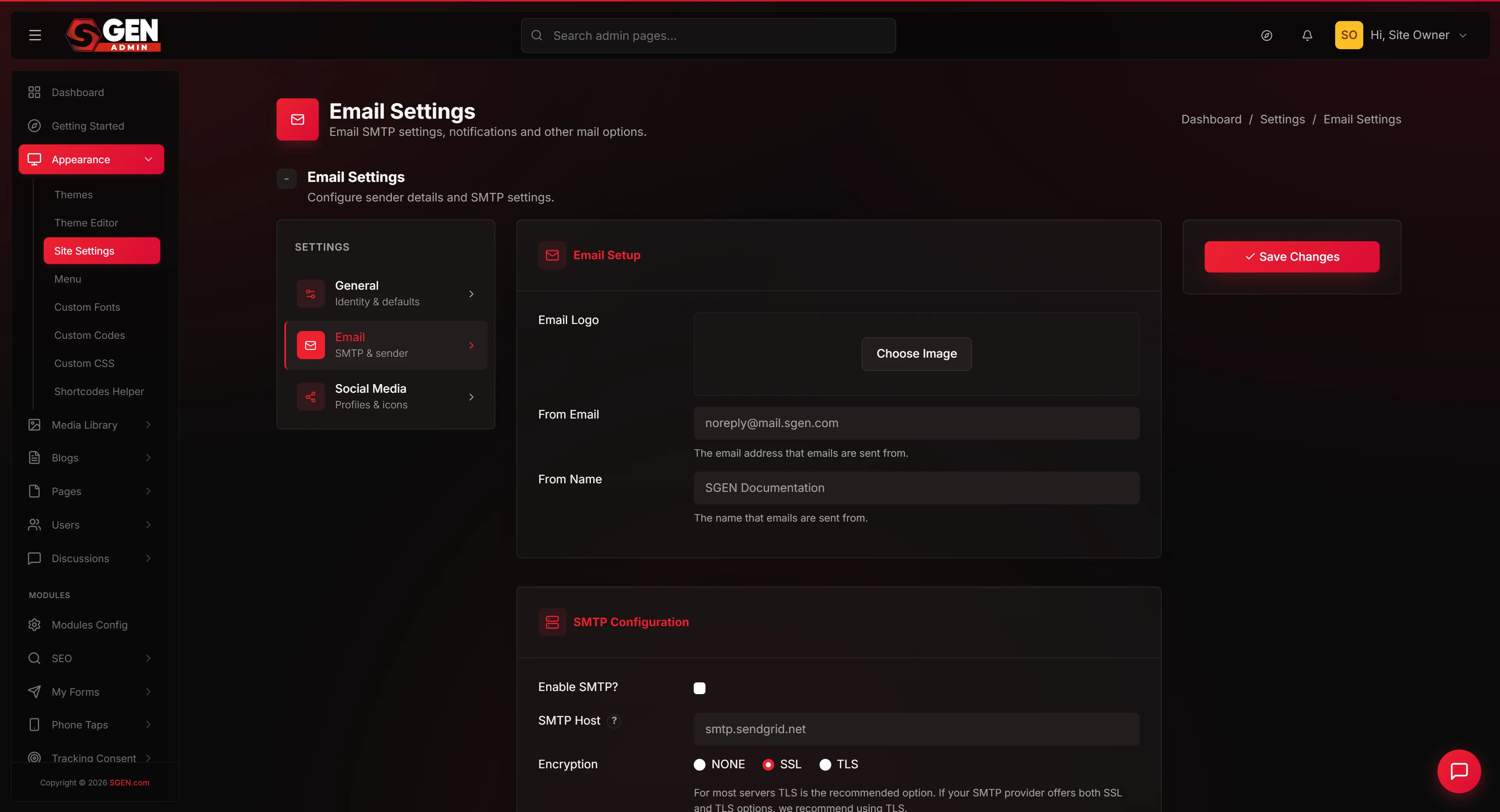Expand the SEO submenu chevron
Screen dimensions: 1500x812
(x=148, y=658)
